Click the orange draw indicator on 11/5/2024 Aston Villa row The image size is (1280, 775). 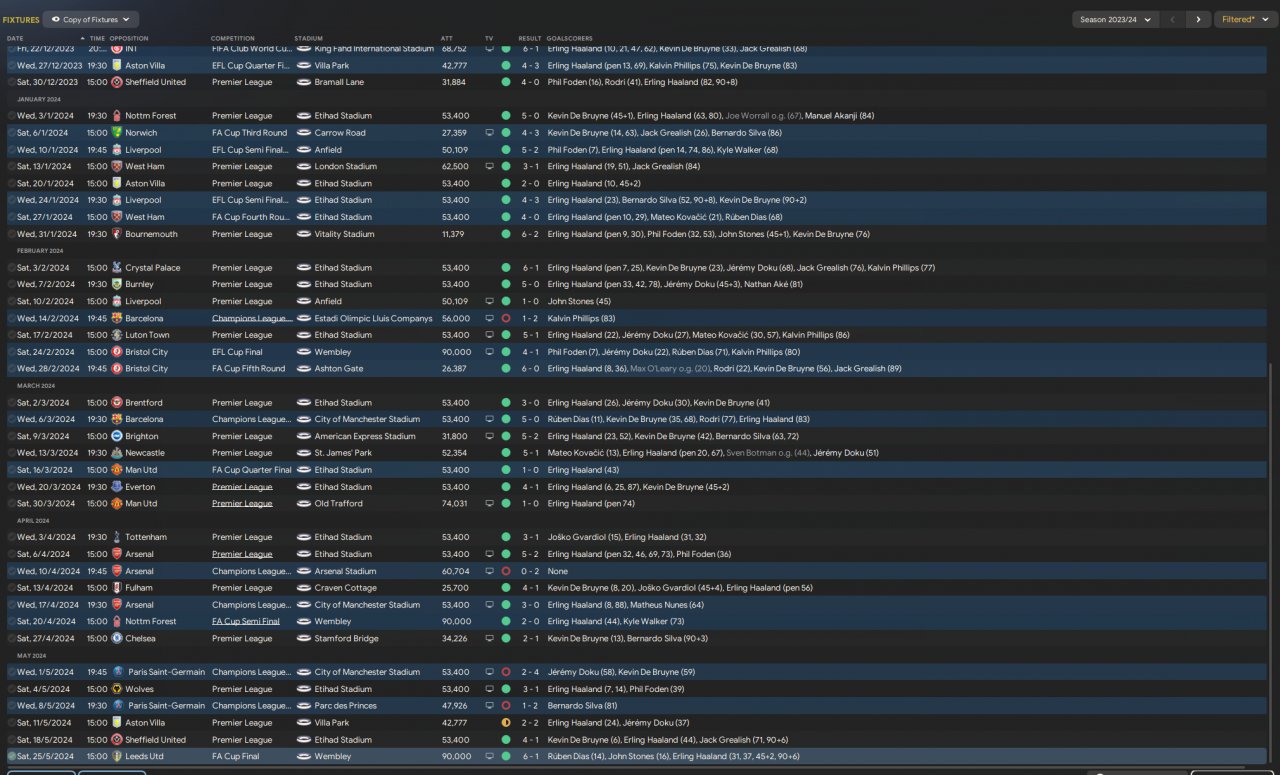point(506,723)
